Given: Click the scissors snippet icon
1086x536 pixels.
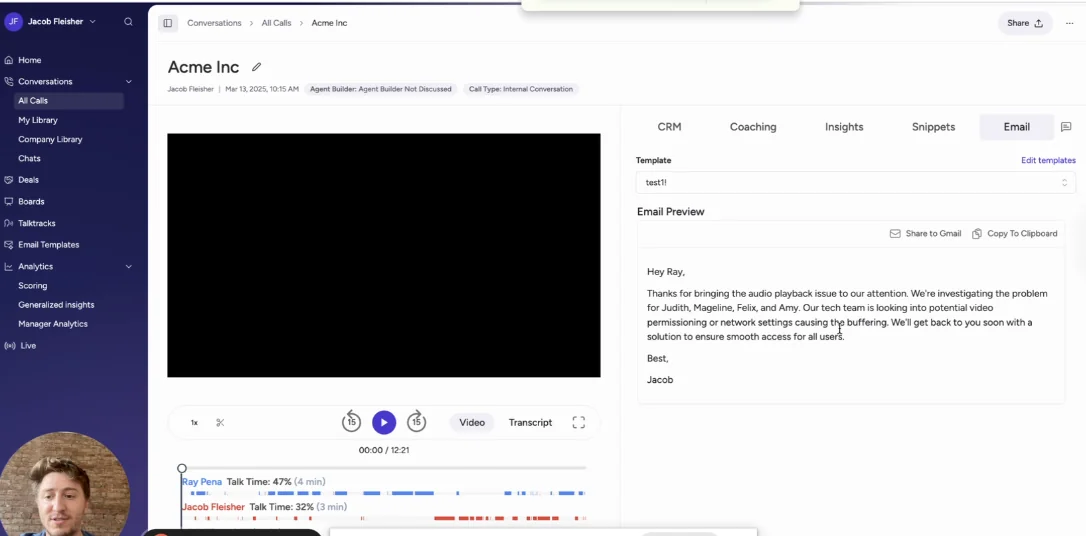Looking at the screenshot, I should coord(220,422).
